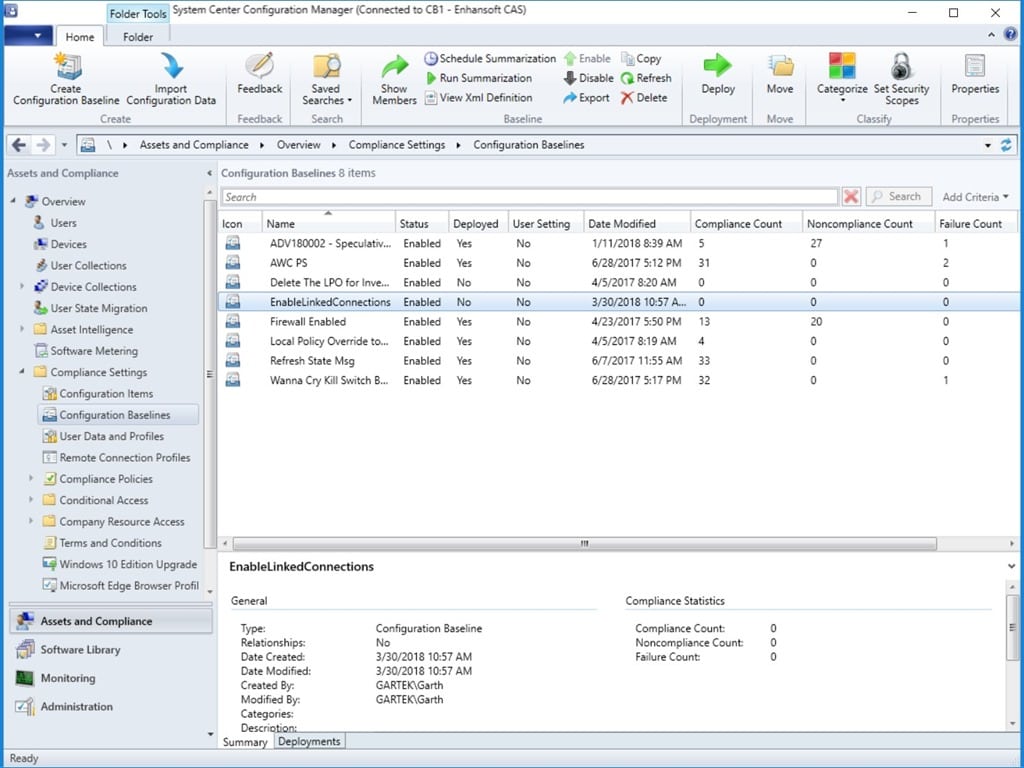Select the Home ribbon tab

pos(80,37)
